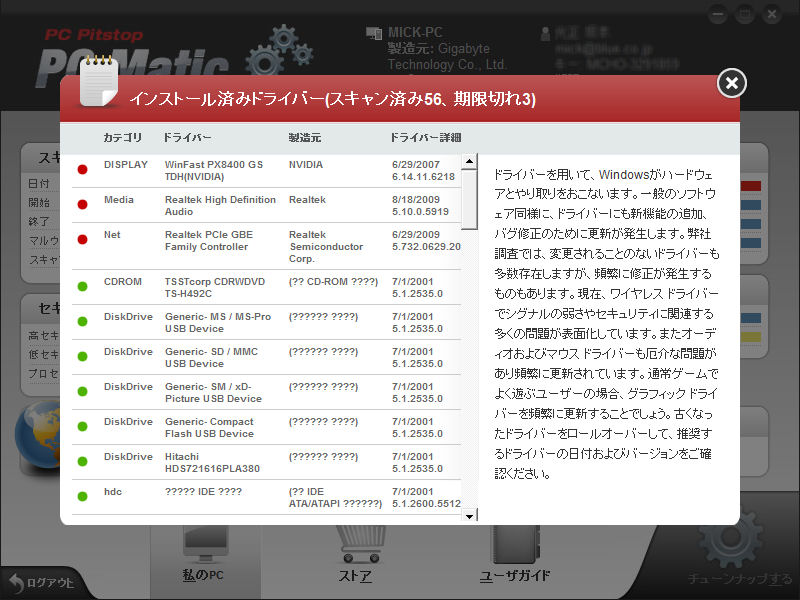Click red status dot for DISPLAY driver
This screenshot has height=600, width=800.
pyautogui.click(x=82, y=170)
